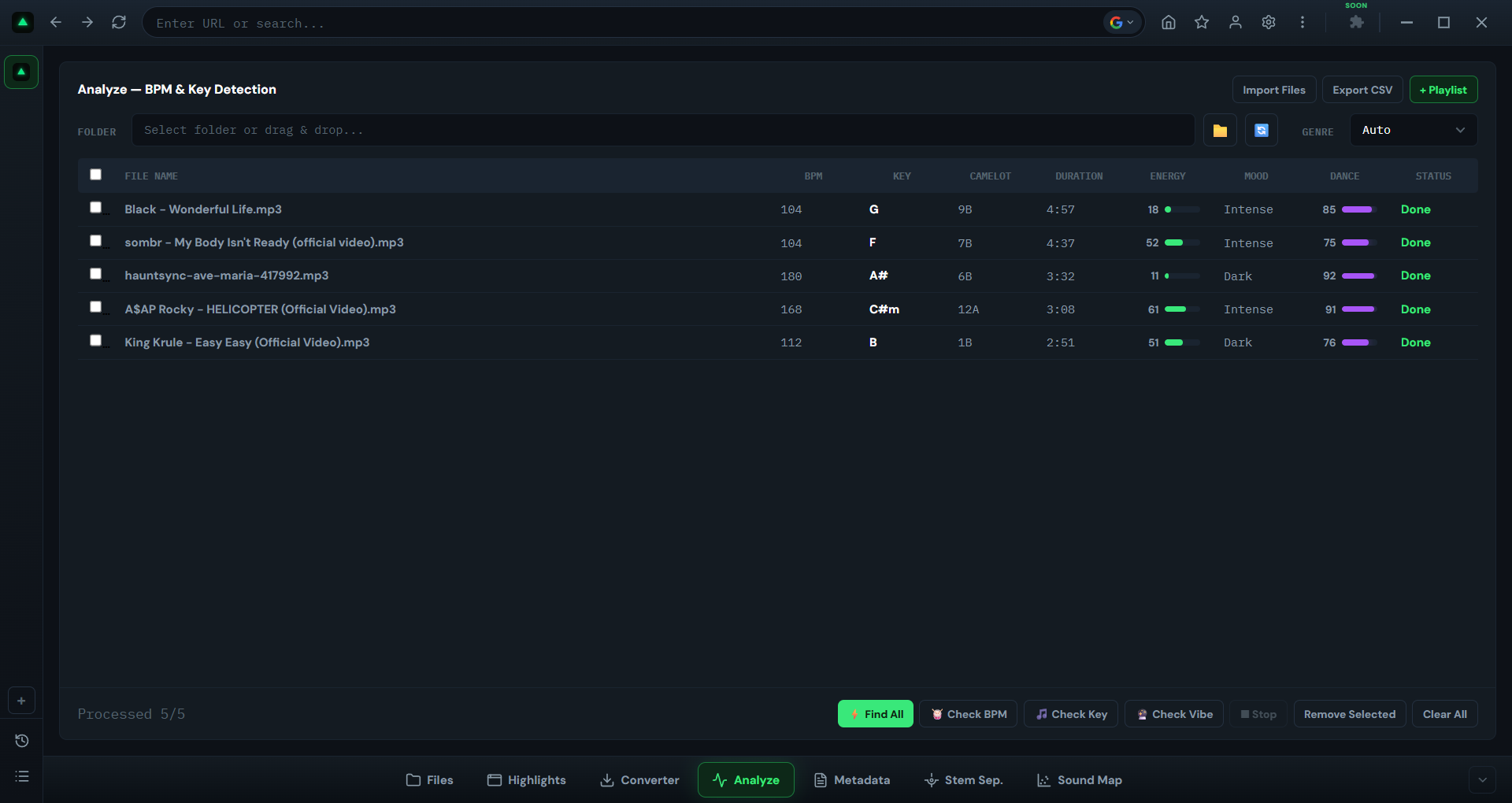Click Remove Selected
The width and height of the screenshot is (1512, 803).
click(1350, 714)
